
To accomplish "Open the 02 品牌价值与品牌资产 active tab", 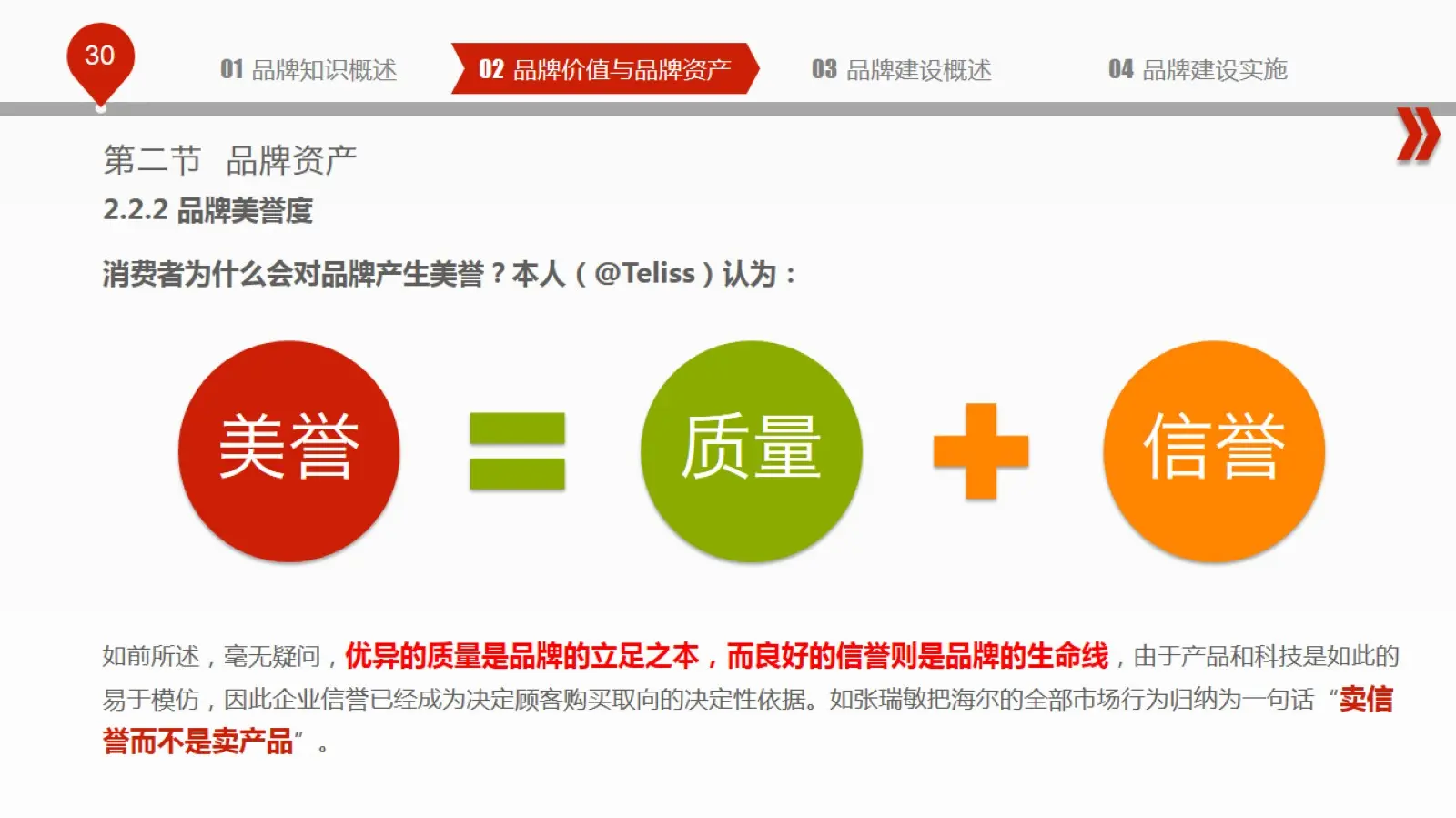I will tap(604, 69).
